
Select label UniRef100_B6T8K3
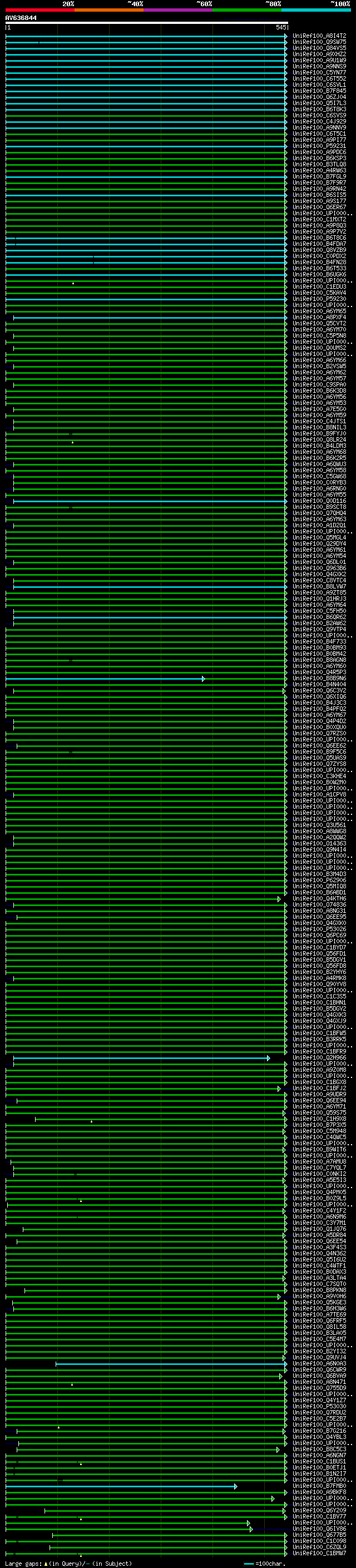319,109
